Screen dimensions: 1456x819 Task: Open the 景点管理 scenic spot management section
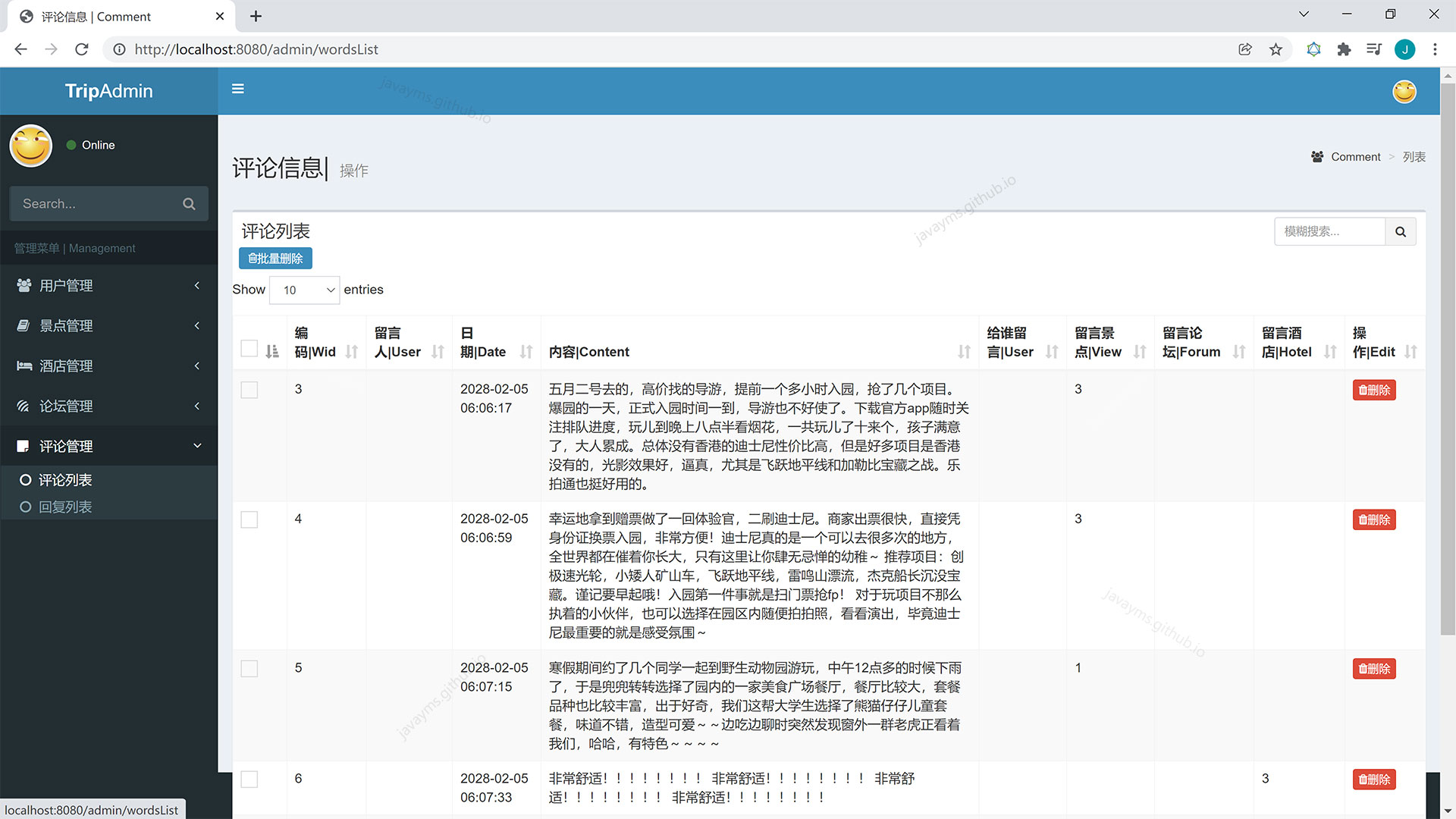66,325
